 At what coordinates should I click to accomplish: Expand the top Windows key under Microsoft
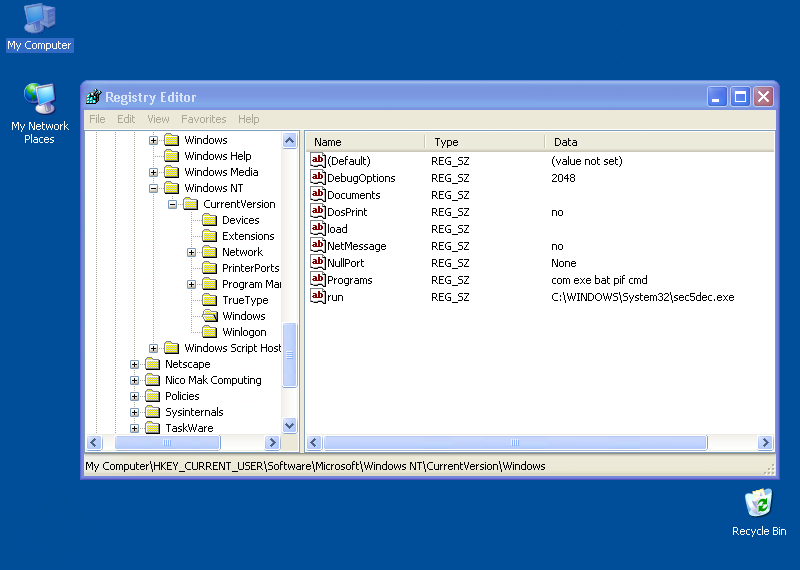tap(153, 140)
